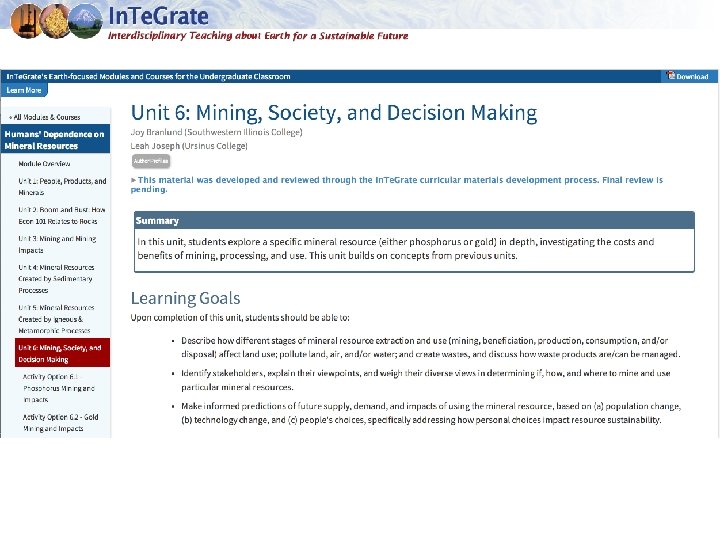Click the 'Upon completion of this unit' sentence
720x540 pixels.
(x=240, y=318)
